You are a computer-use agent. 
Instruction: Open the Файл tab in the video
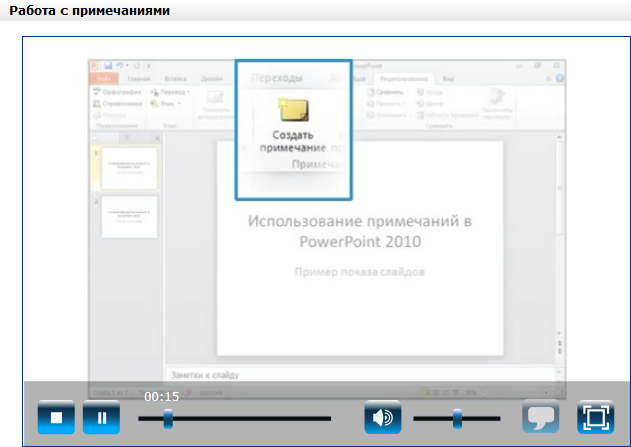tap(103, 78)
